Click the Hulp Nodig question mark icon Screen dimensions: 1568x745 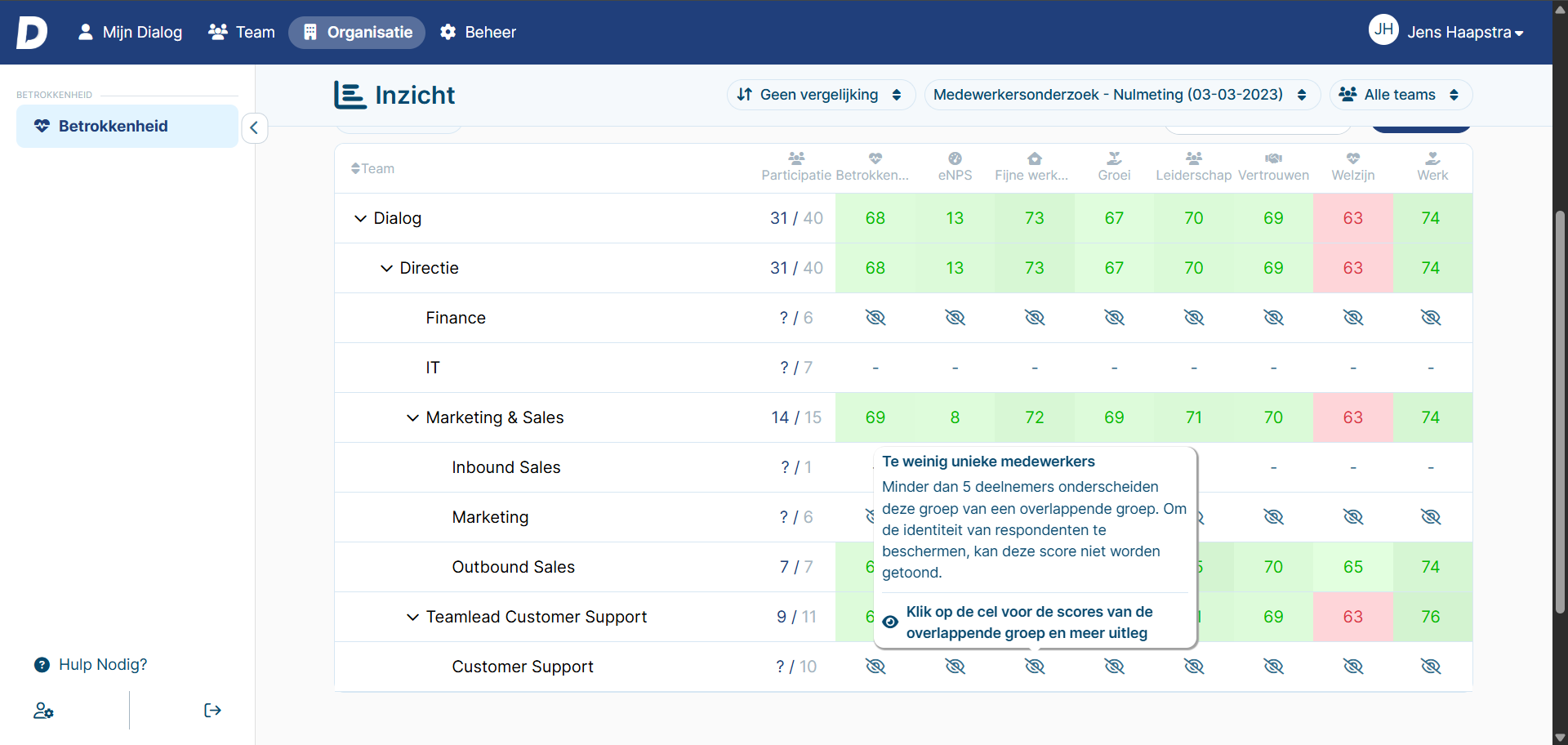(42, 665)
